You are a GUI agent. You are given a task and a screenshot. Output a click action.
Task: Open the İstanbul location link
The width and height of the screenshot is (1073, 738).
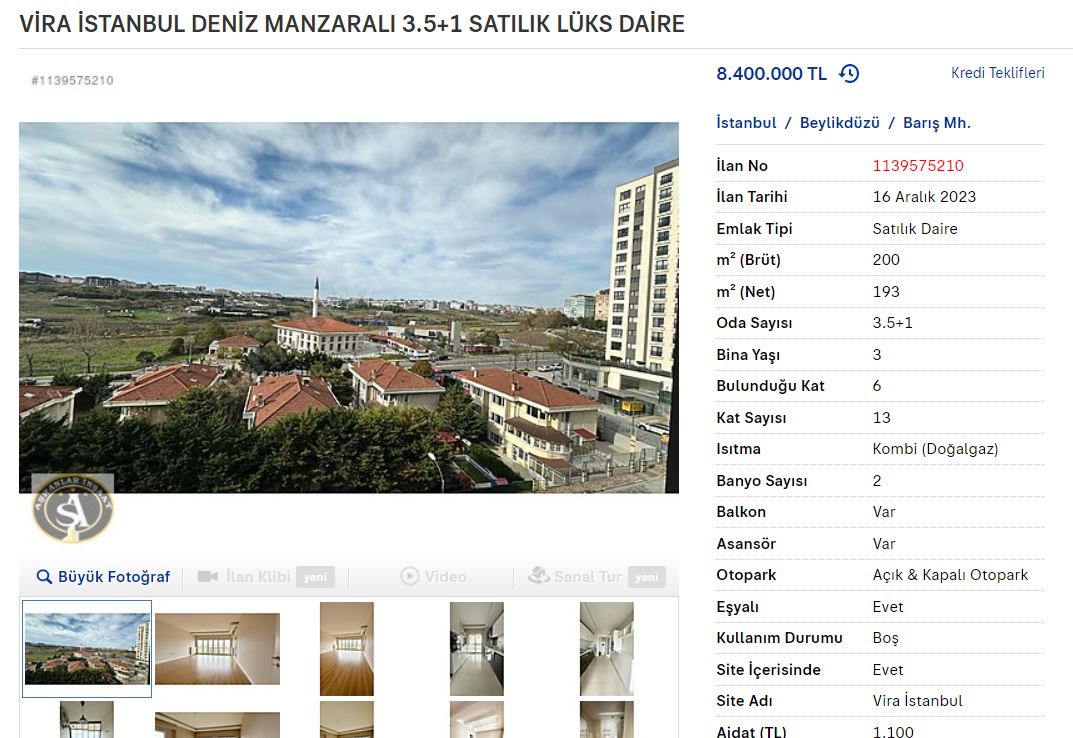coord(746,123)
